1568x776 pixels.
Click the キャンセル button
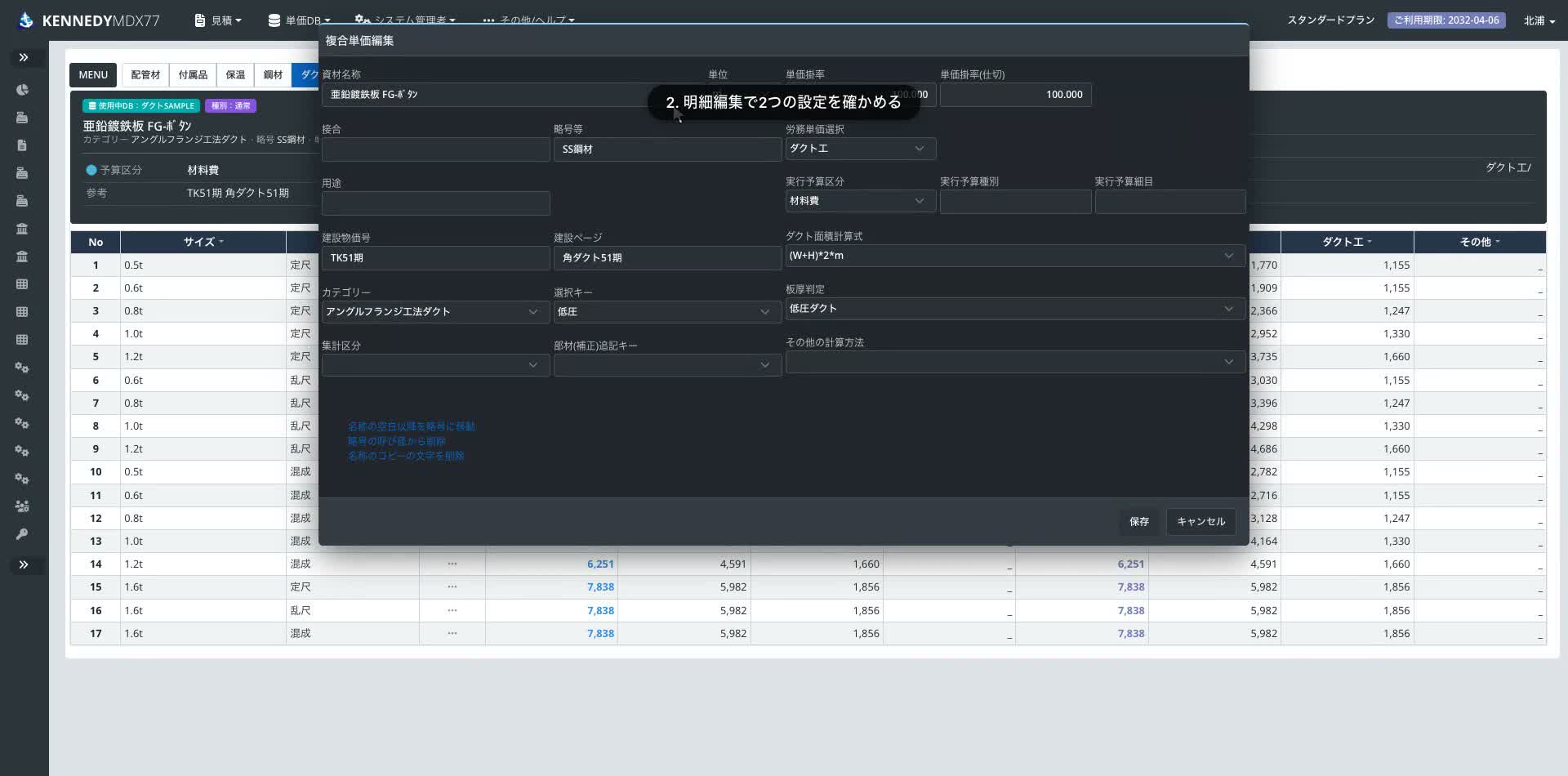[1200, 521]
